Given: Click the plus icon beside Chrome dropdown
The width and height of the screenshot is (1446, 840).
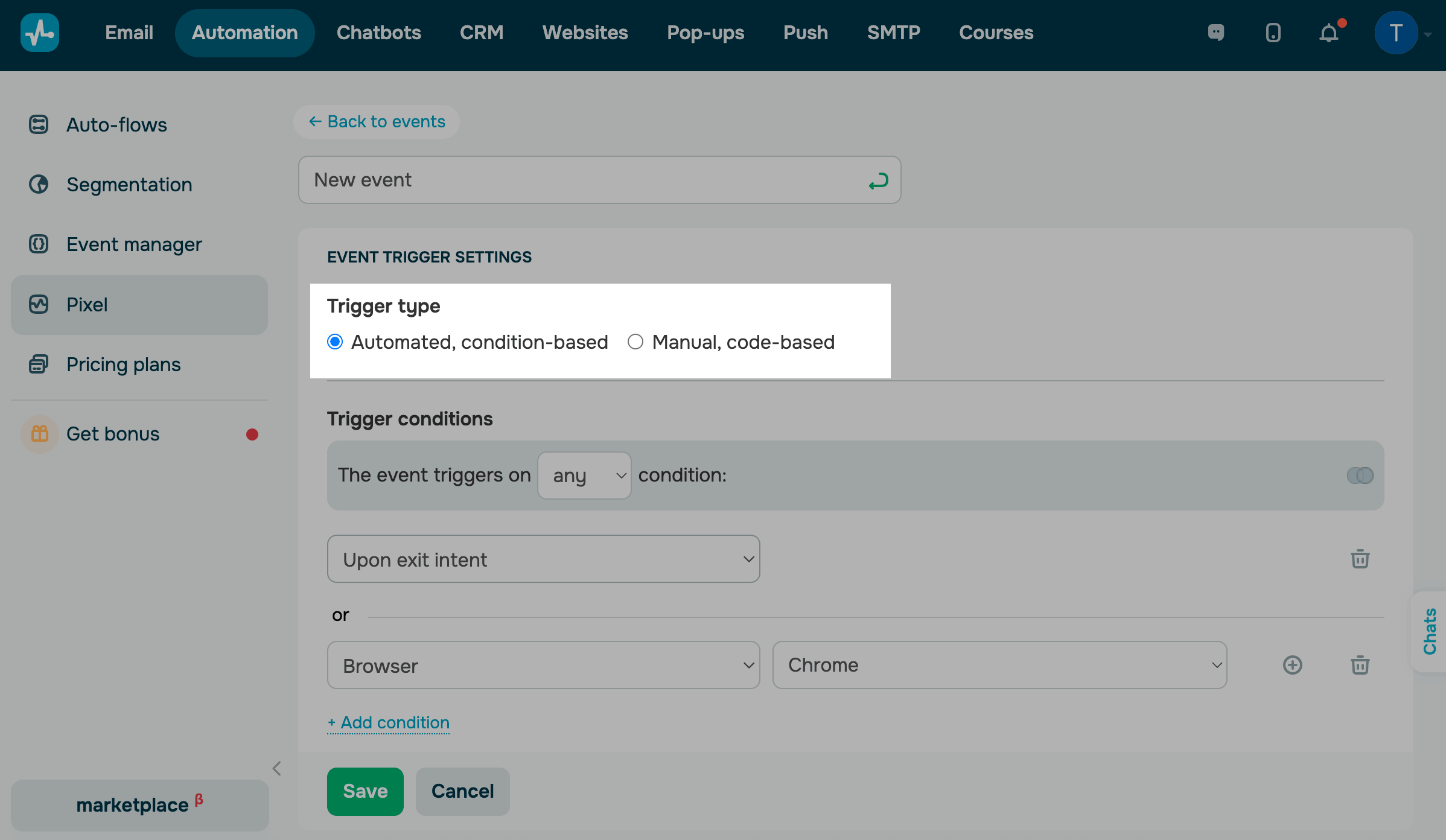Looking at the screenshot, I should (x=1292, y=665).
